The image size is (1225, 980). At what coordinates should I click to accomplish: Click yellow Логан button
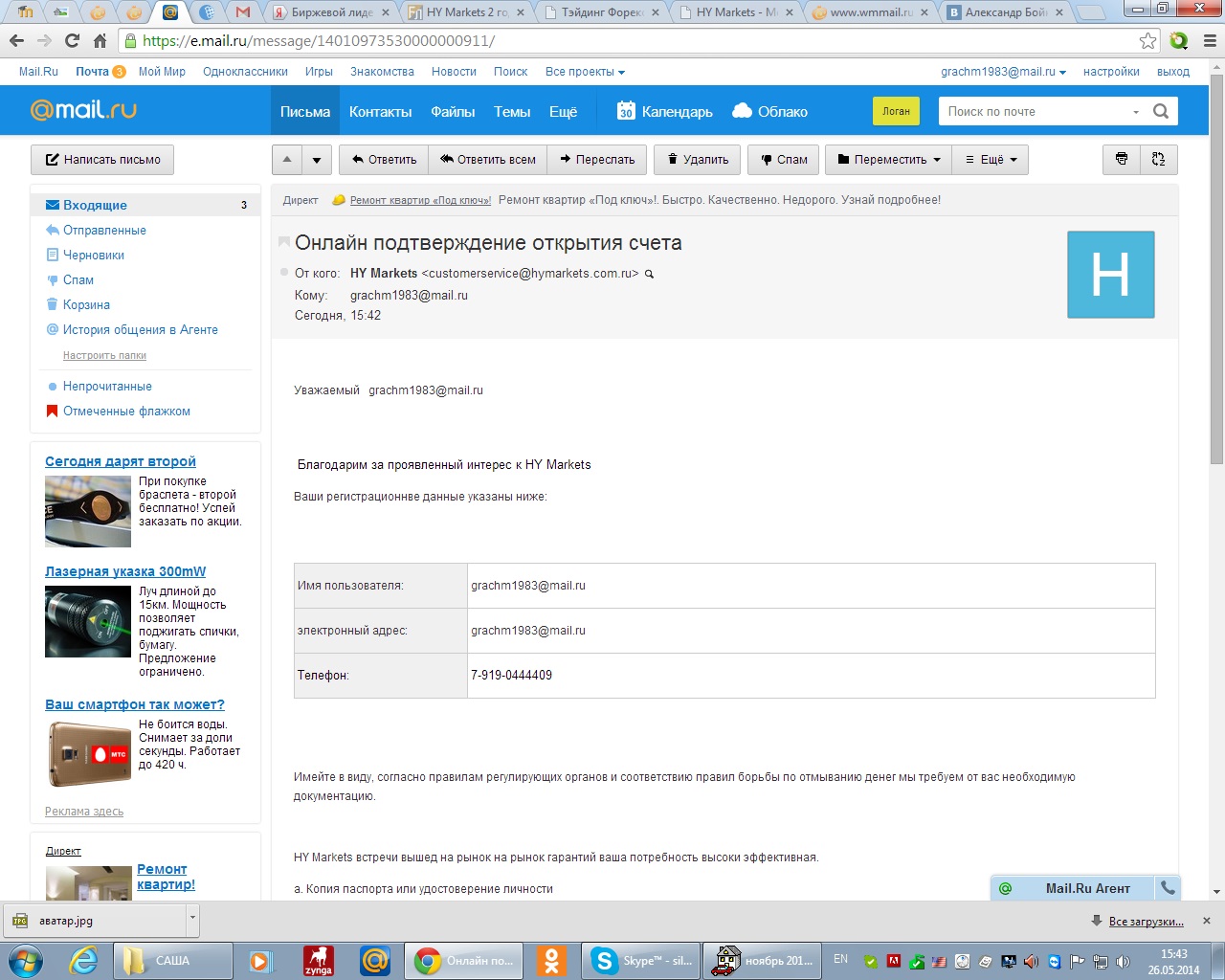pyautogui.click(x=896, y=111)
